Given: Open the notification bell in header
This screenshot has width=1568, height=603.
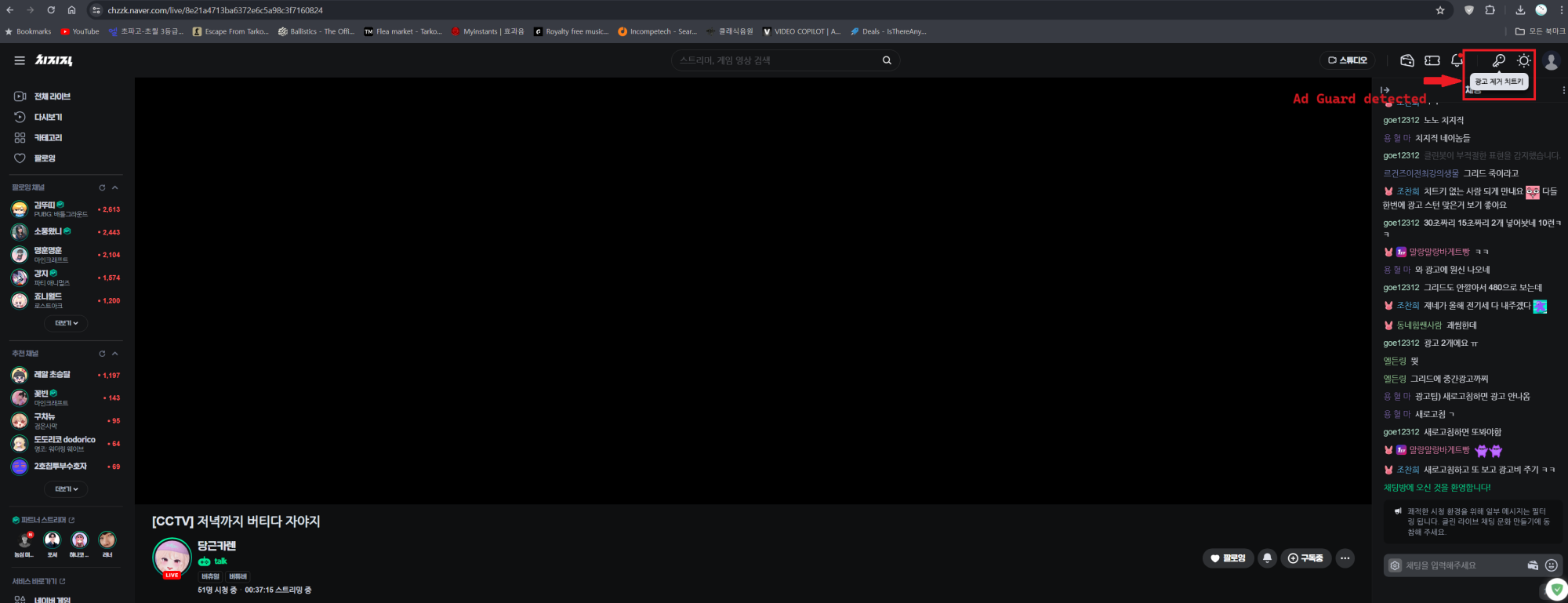Looking at the screenshot, I should click(1457, 60).
